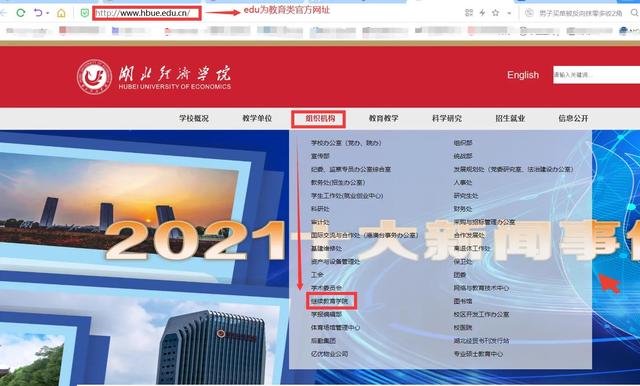Viewport: 640px width, 386px height.
Task: Select 后勤集团 in the dropdown
Action: (323, 340)
